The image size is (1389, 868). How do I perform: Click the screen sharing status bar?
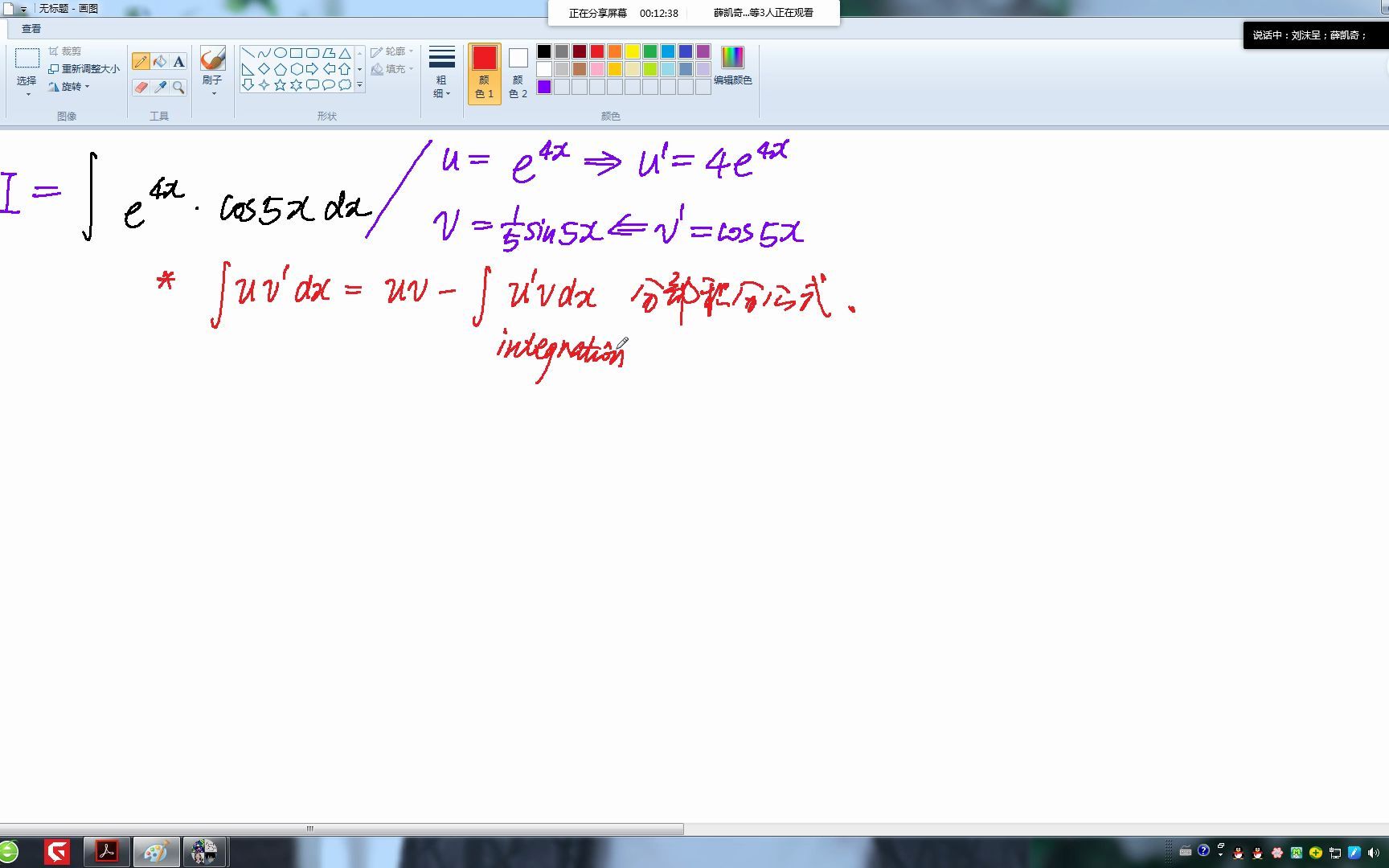(694, 13)
